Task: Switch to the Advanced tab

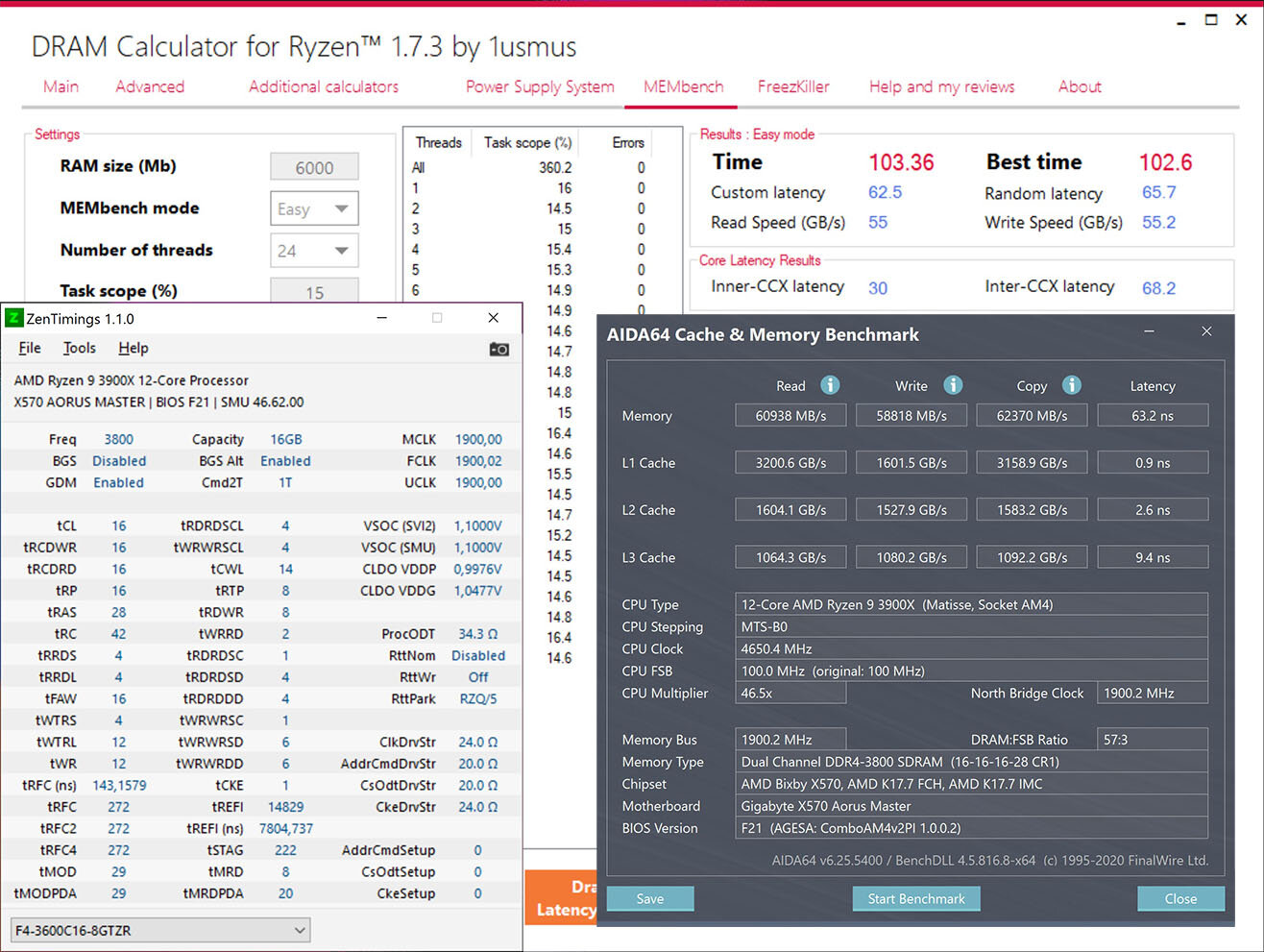Action: pos(150,86)
